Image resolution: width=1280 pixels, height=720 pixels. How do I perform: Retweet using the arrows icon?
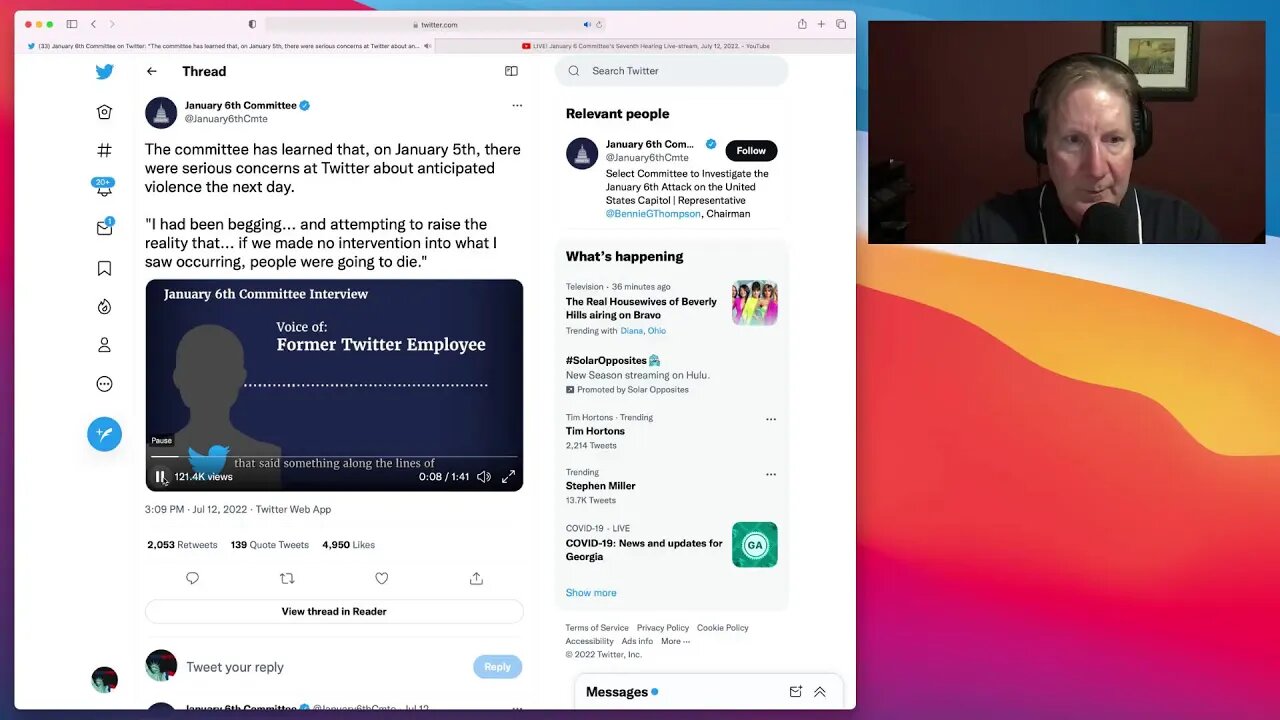point(287,578)
